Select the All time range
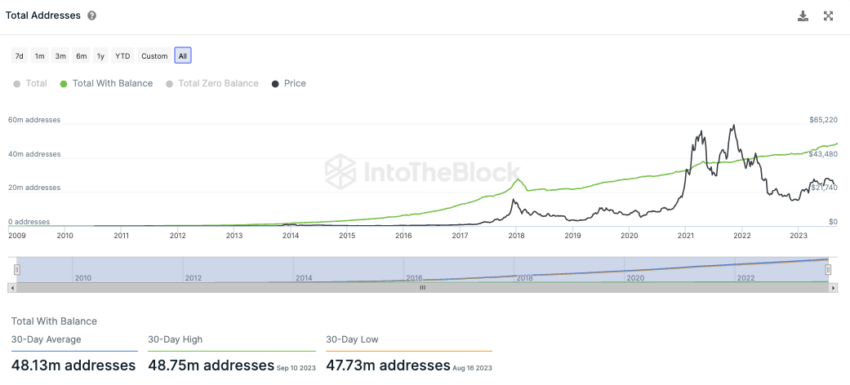This screenshot has height=385, width=850. pos(183,56)
